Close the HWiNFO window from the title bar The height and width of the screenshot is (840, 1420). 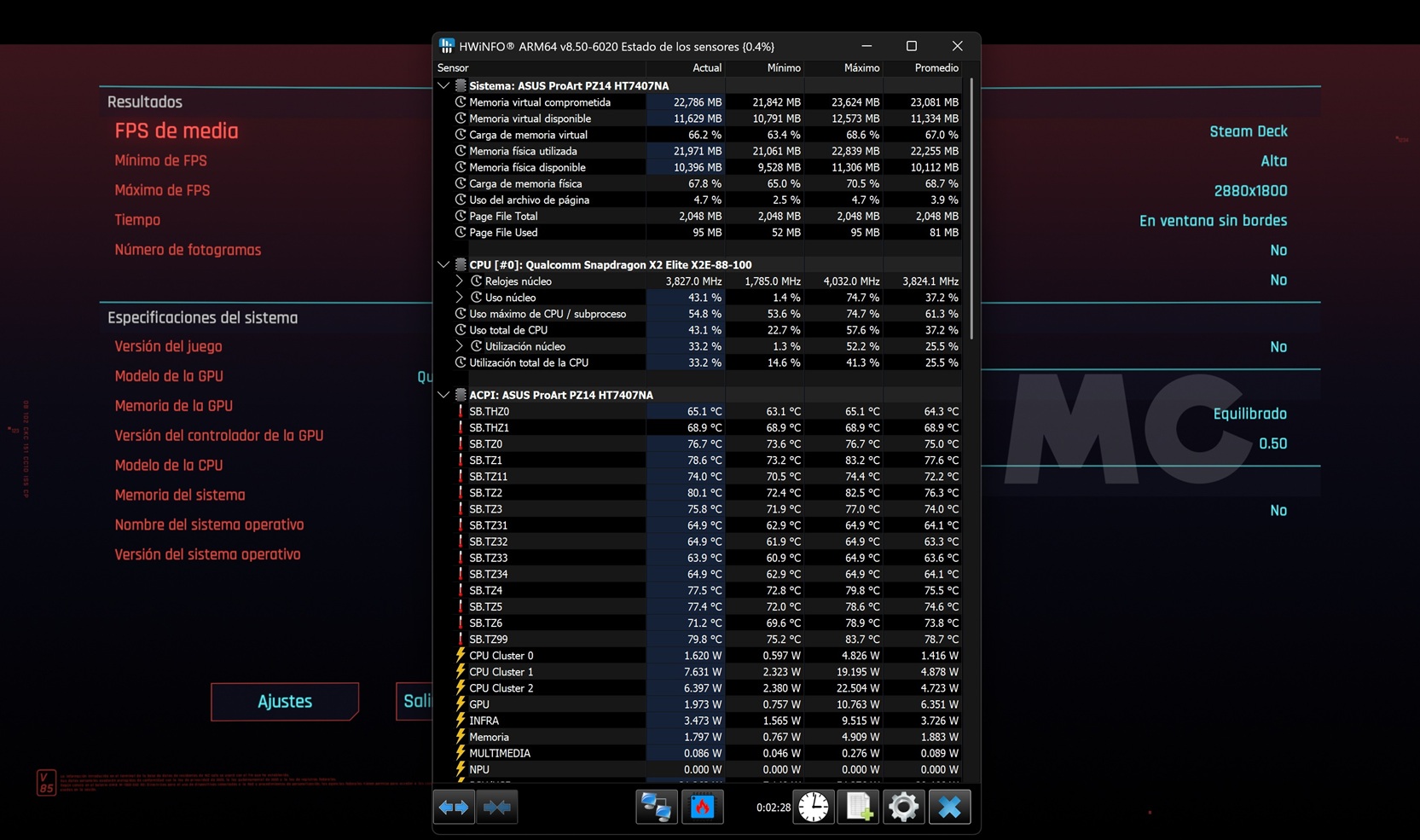point(957,46)
